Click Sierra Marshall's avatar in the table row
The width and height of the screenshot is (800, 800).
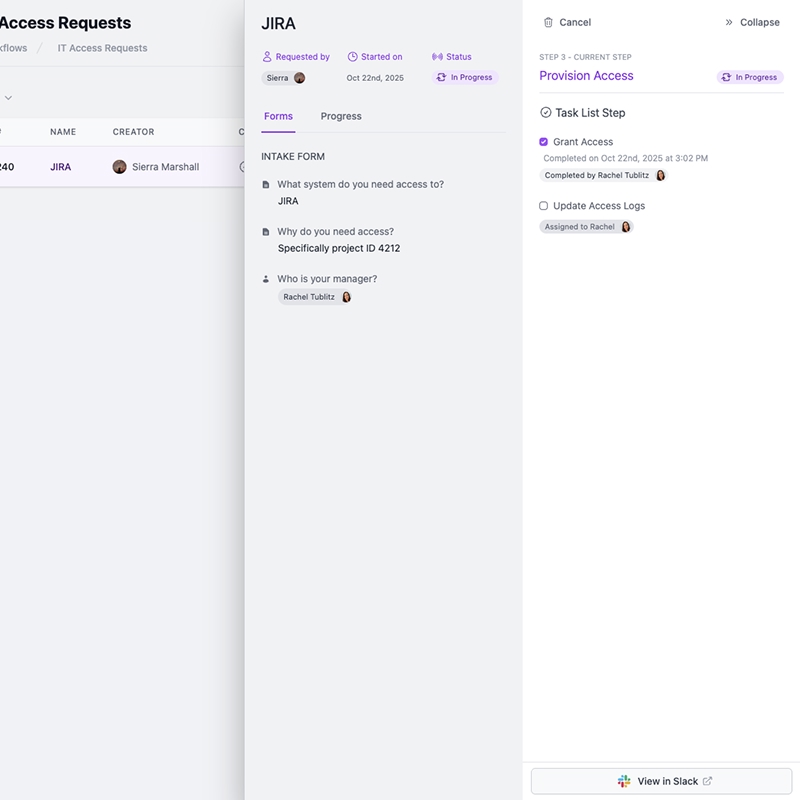120,167
